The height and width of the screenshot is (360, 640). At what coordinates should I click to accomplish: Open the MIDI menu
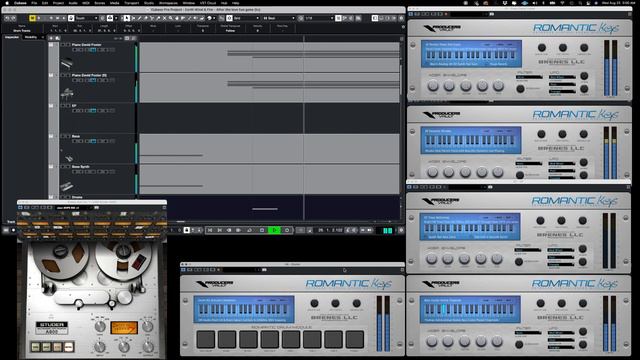(x=86, y=3)
